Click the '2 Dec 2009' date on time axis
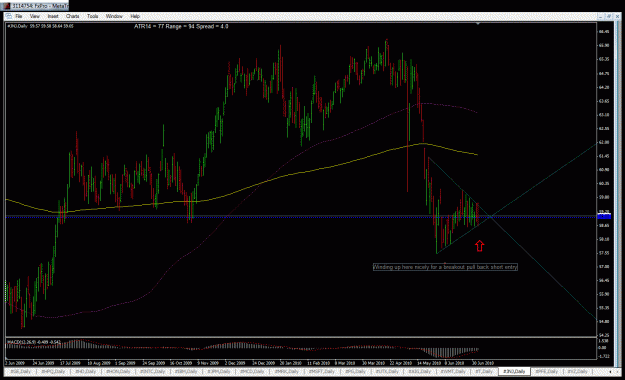Viewport: 625px width, 380px height. pyautogui.click(x=235, y=363)
